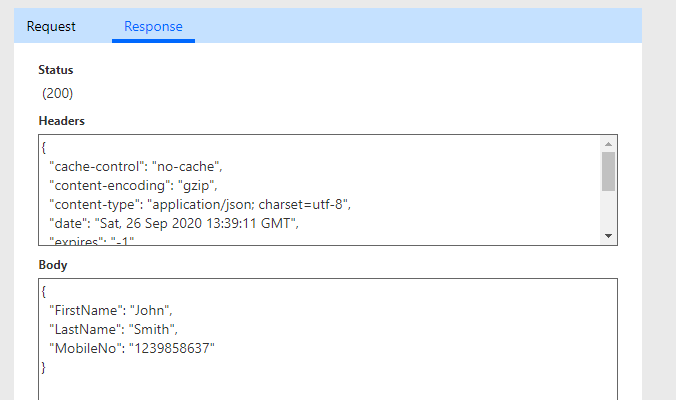This screenshot has height=400, width=676.
Task: Click the closing brace in the Body box
Action: pos(44,367)
